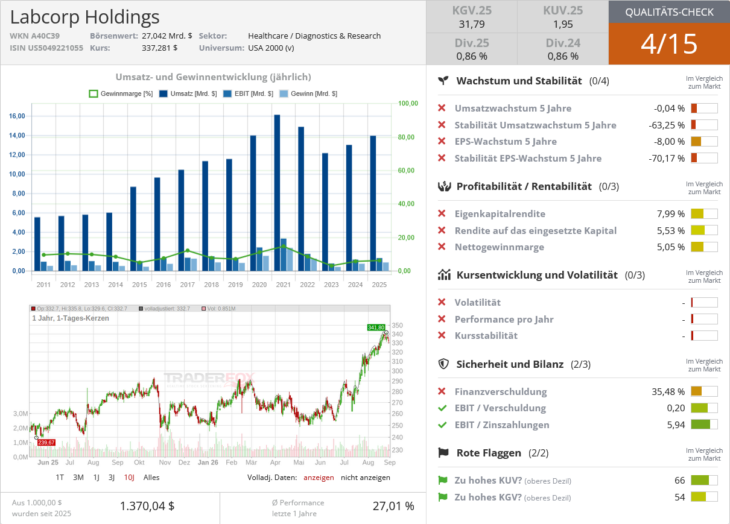The image size is (730, 524).
Task: Click red X beside Rendite auf das eingesetzte Kapital
Action: (442, 230)
